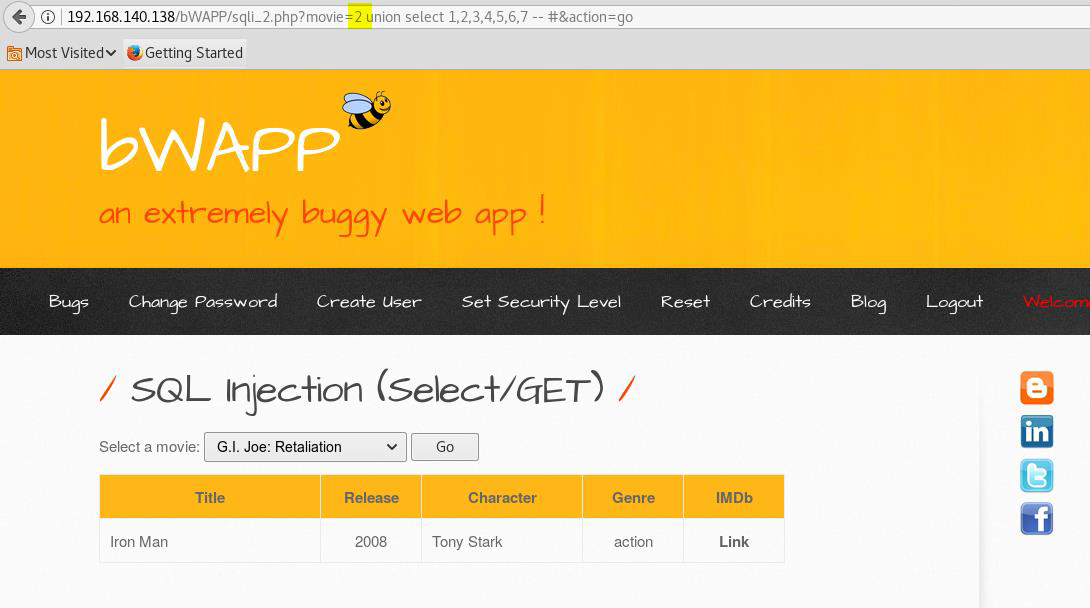
Task: Go to Change Password page
Action: tap(203, 302)
